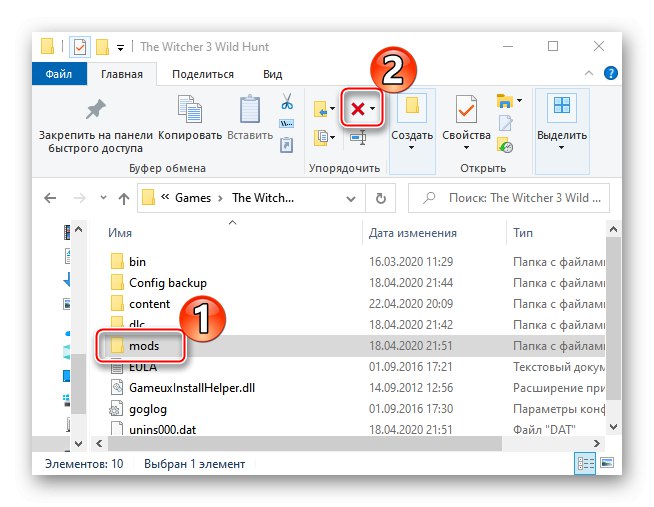Open the Open-with dropdown arrow
This screenshot has width=654, height=507.
(519, 100)
